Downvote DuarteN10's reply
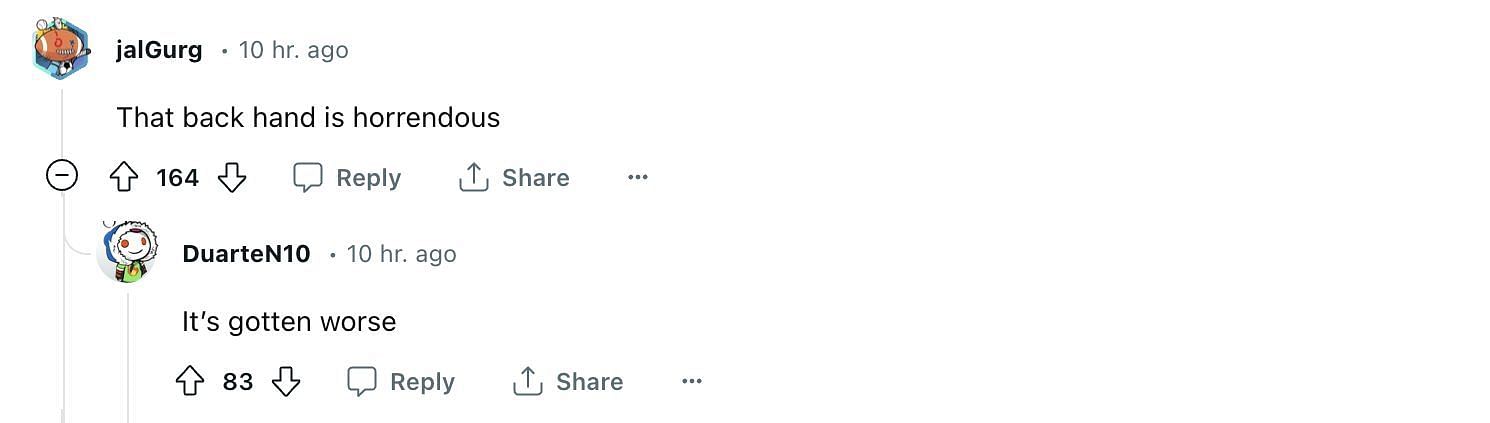The width and height of the screenshot is (1490, 423). pyautogui.click(x=287, y=382)
